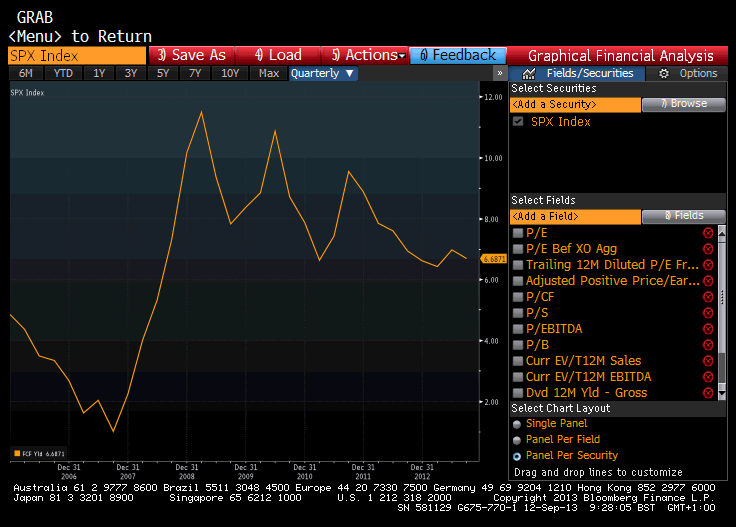Screen dimensions: 736x527
Task: Remove the P/EBITDA field
Action: point(708,328)
